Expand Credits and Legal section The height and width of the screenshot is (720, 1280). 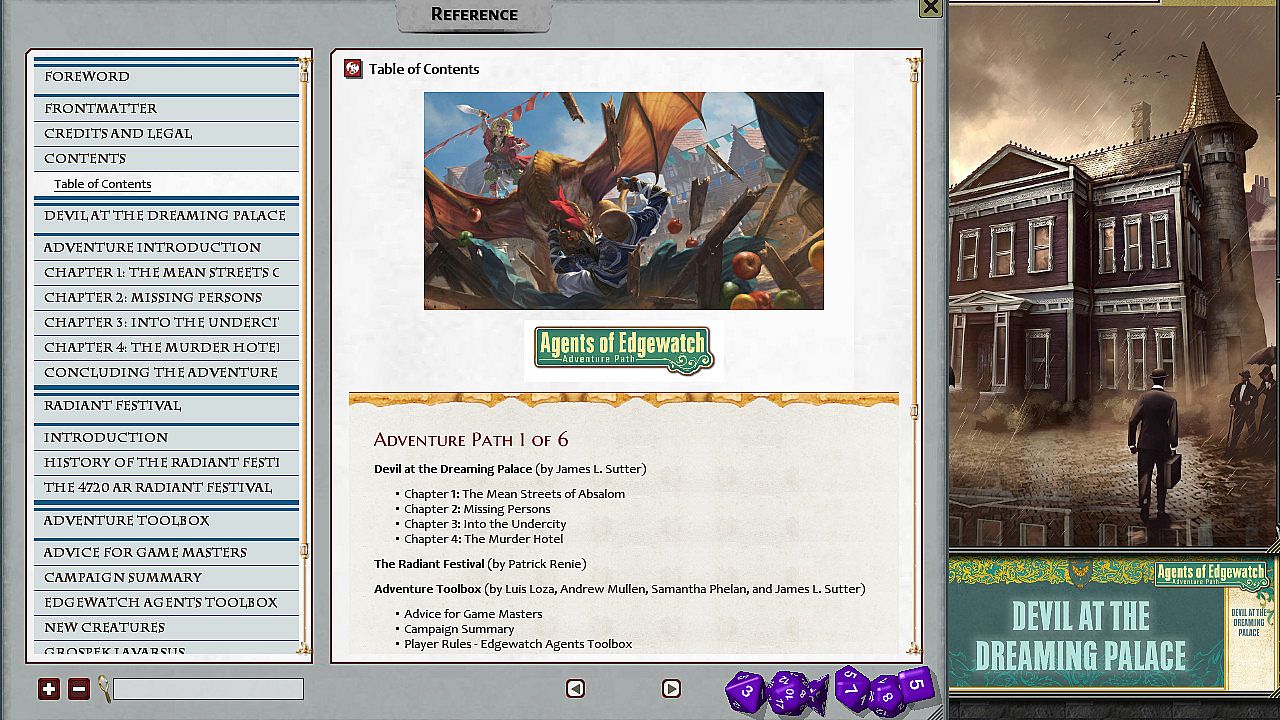tap(166, 133)
